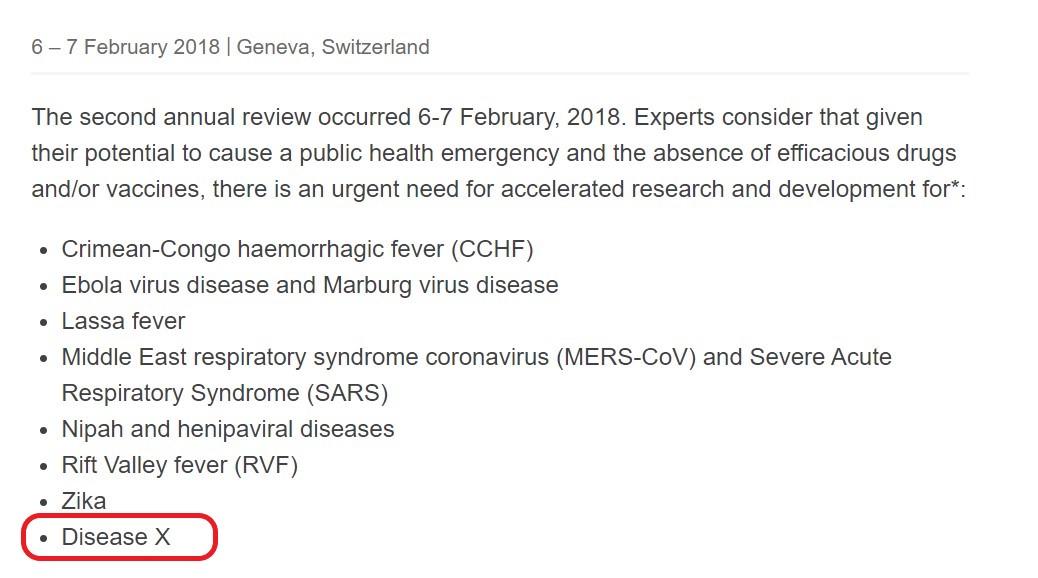Image resolution: width=1038 pixels, height=578 pixels.
Task: Select the Nipah and henipaviral diseases item
Action: click(228, 429)
